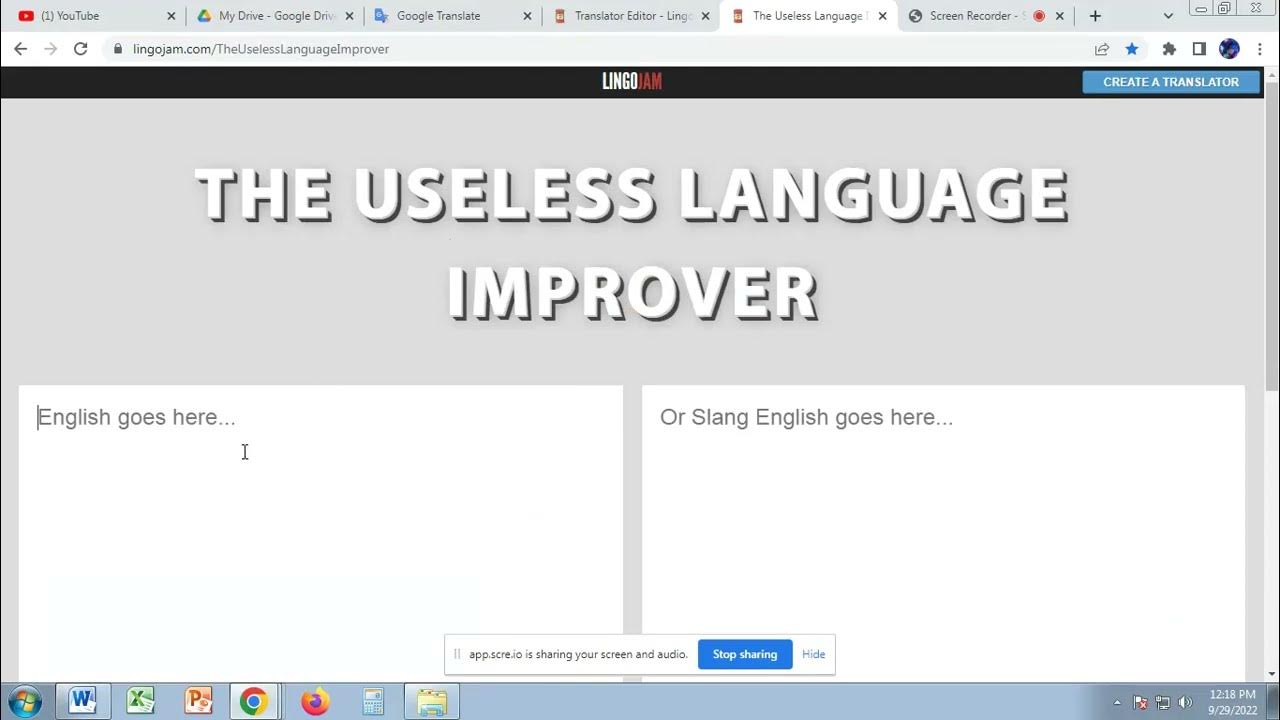Open Microsoft Excel from taskbar
The image size is (1280, 720).
pos(140,702)
